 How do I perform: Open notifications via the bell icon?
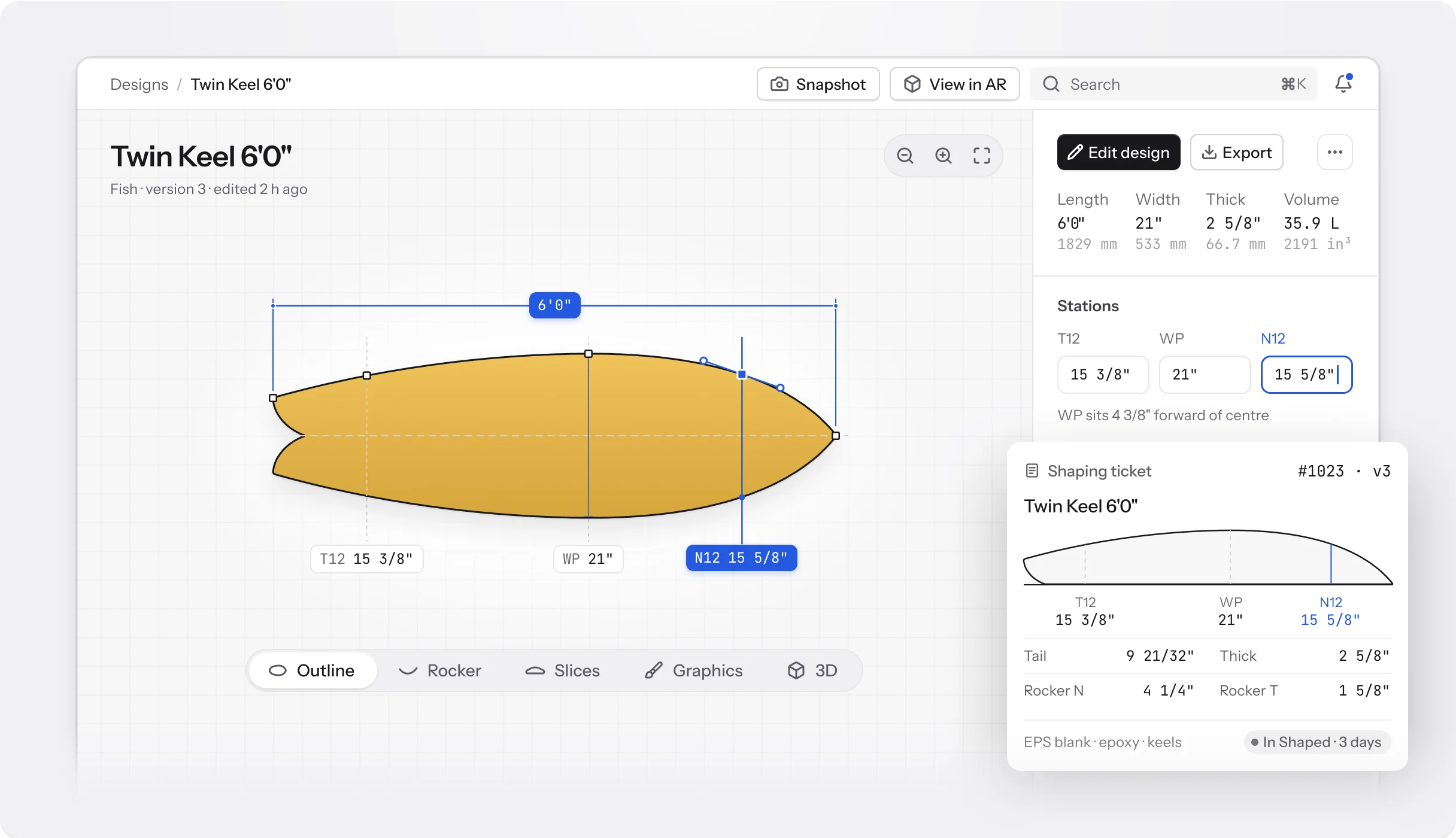point(1343,84)
